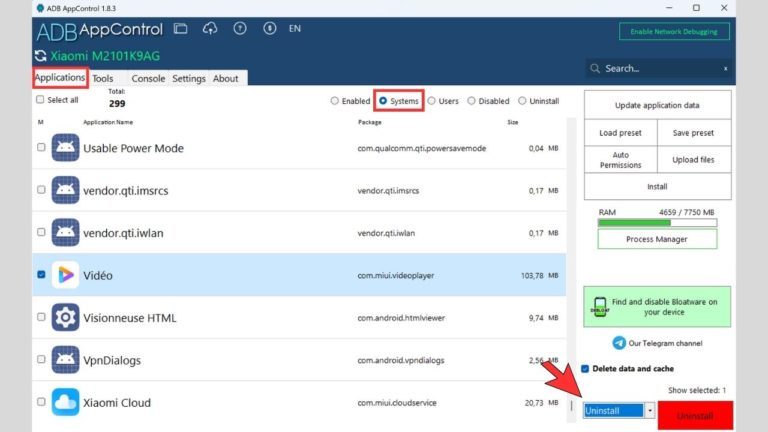The width and height of the screenshot is (768, 432).
Task: Sort by Package column header
Action: [x=369, y=122]
